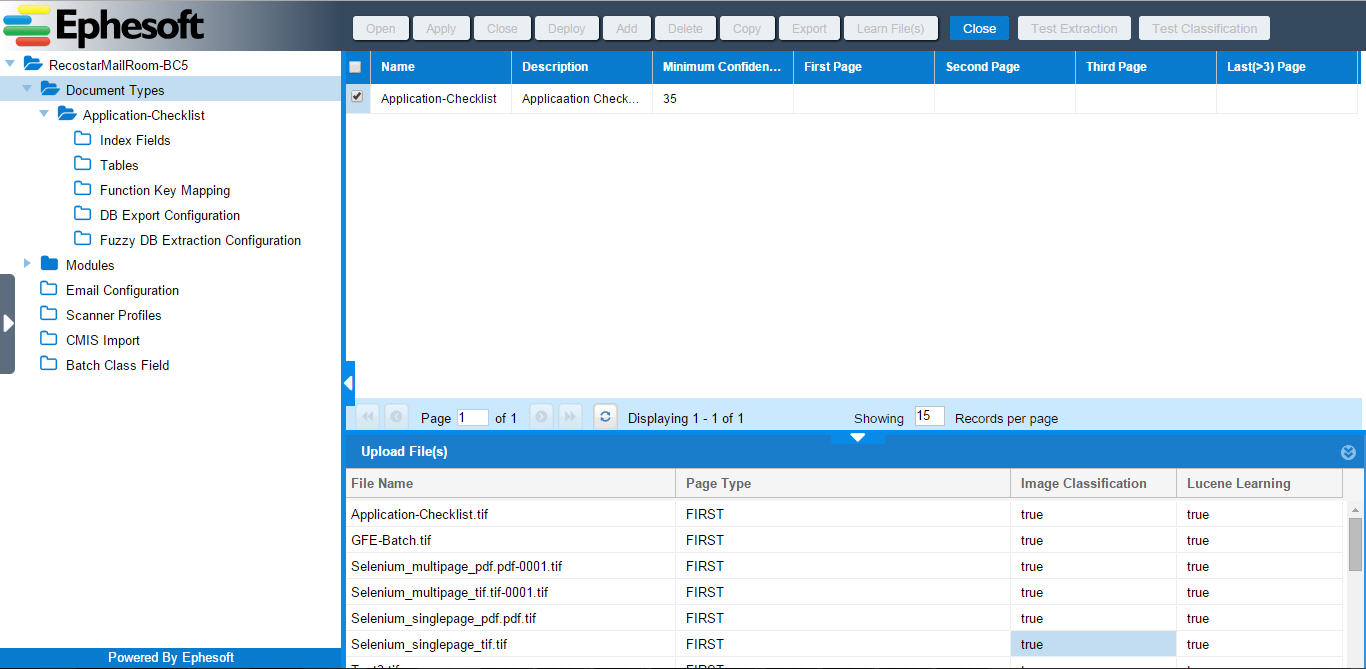Click the Lucene Learning column header
The image size is (1366, 669).
point(1259,483)
